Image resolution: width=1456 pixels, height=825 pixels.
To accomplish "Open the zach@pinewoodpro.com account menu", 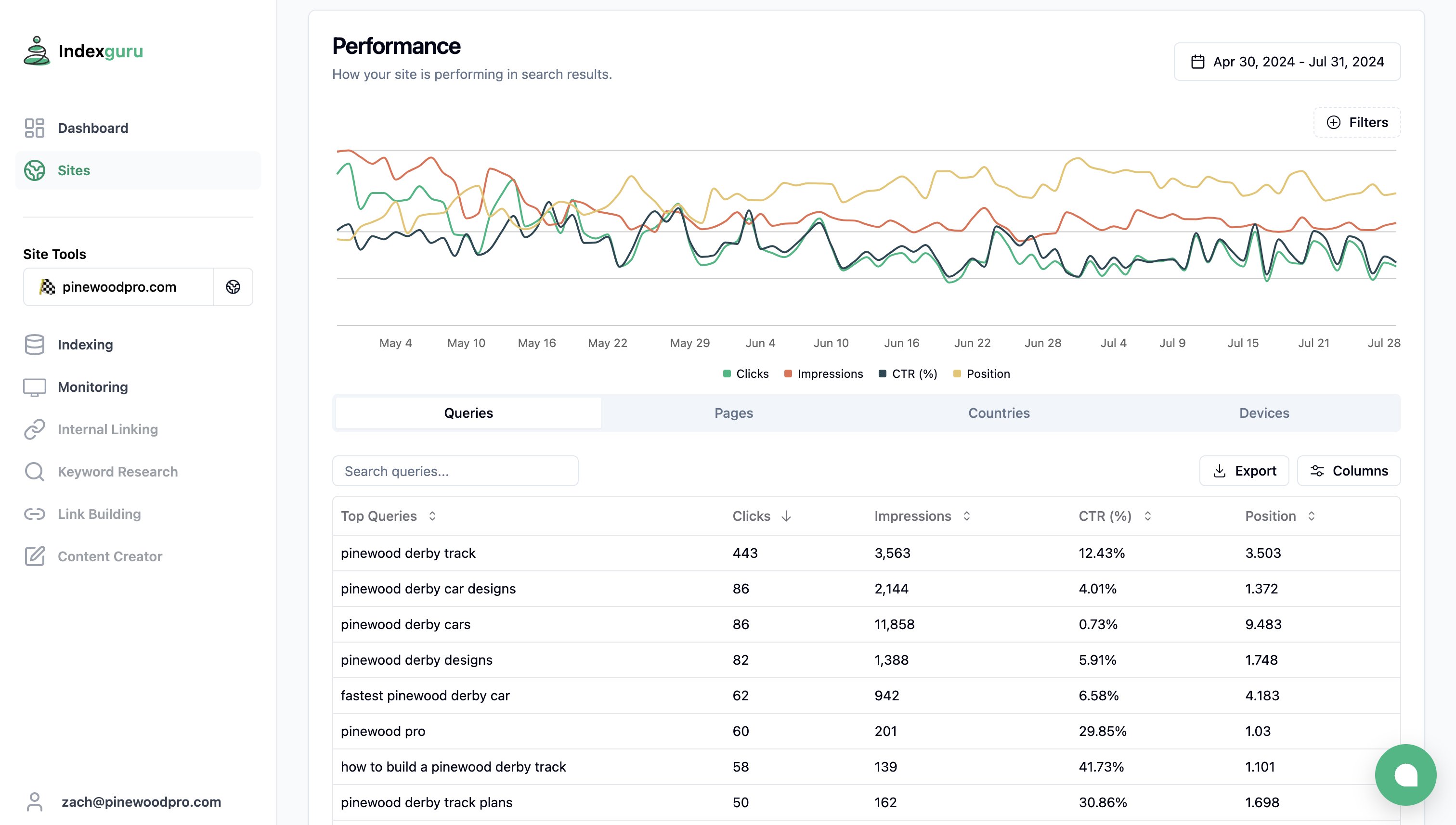I will coord(124,802).
